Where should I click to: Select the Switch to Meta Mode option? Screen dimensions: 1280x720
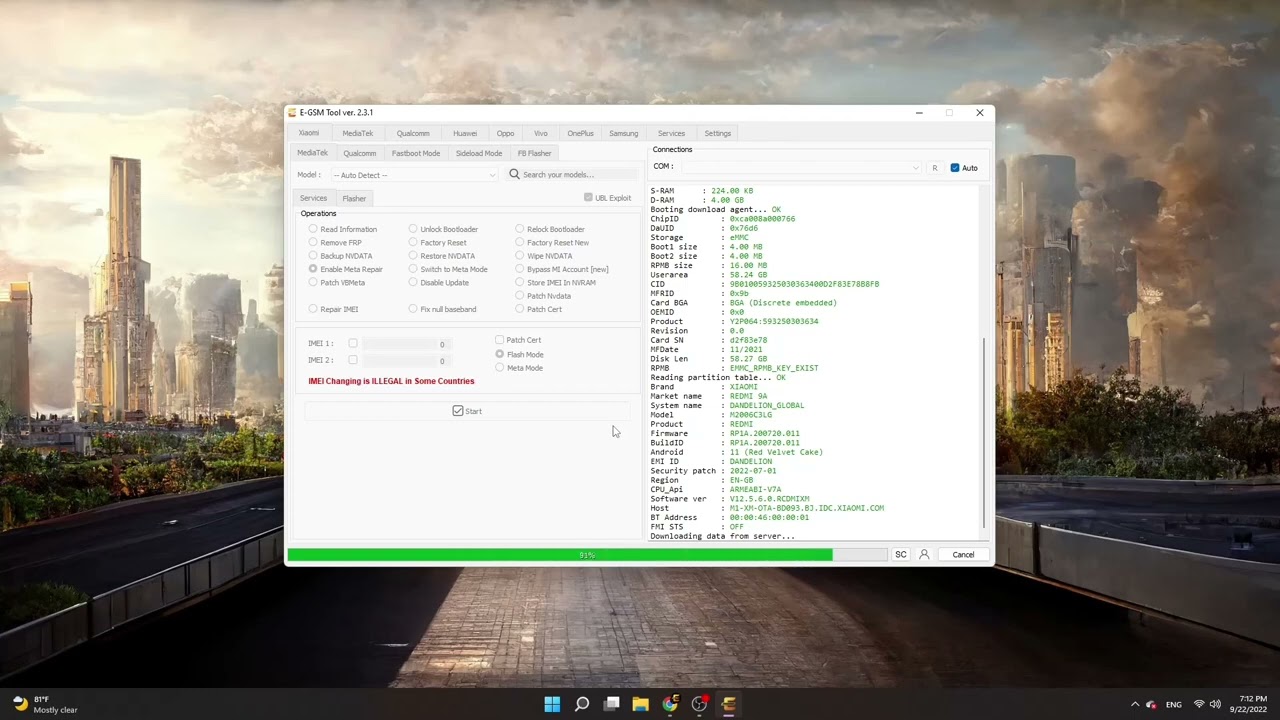point(413,269)
